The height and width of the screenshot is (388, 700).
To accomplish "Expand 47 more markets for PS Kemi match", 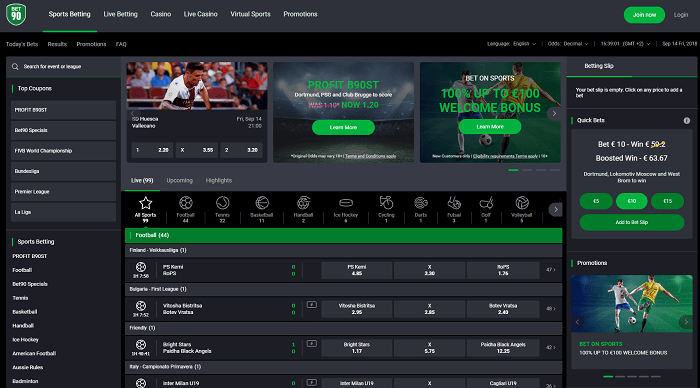I will (551, 270).
